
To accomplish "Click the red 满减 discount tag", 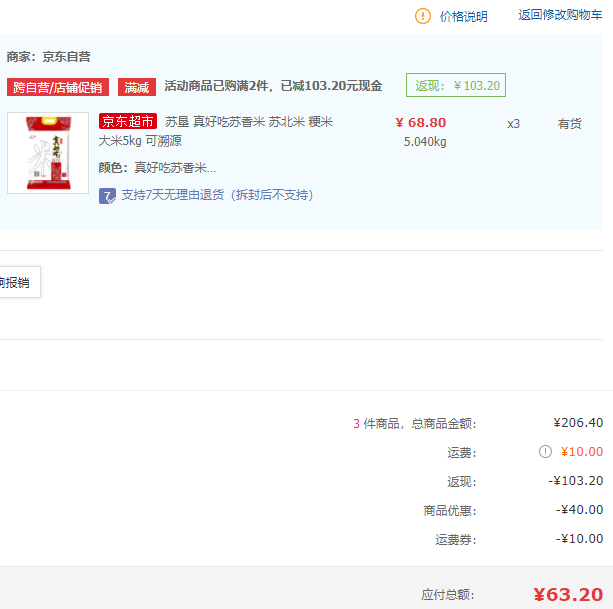I will [x=137, y=87].
